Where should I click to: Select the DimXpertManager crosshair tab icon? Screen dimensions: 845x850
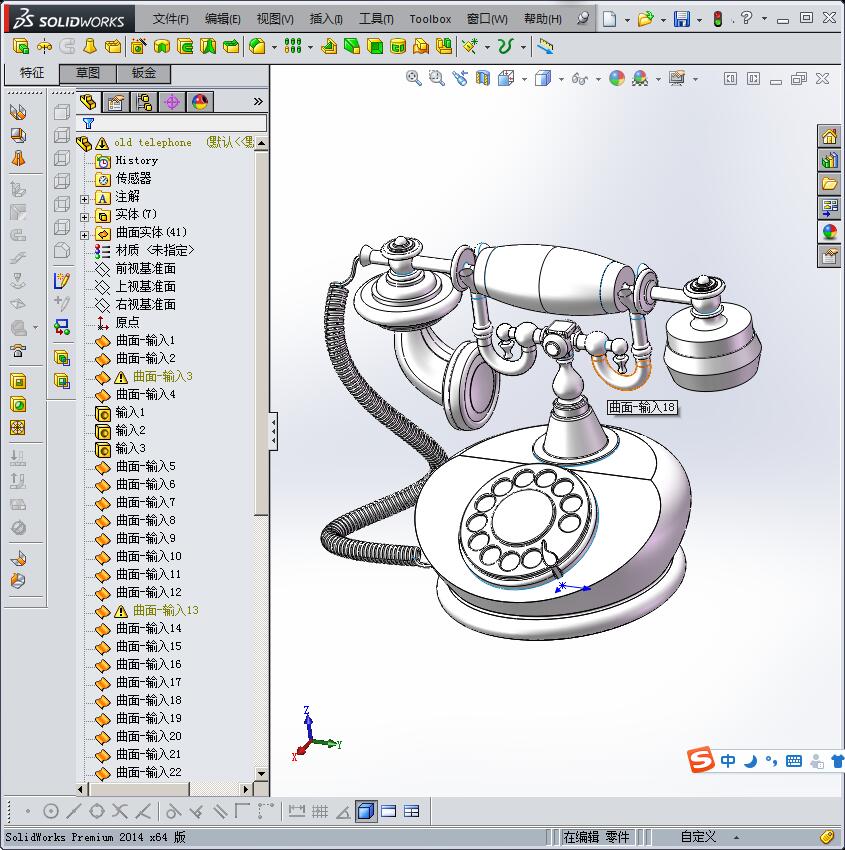click(172, 101)
